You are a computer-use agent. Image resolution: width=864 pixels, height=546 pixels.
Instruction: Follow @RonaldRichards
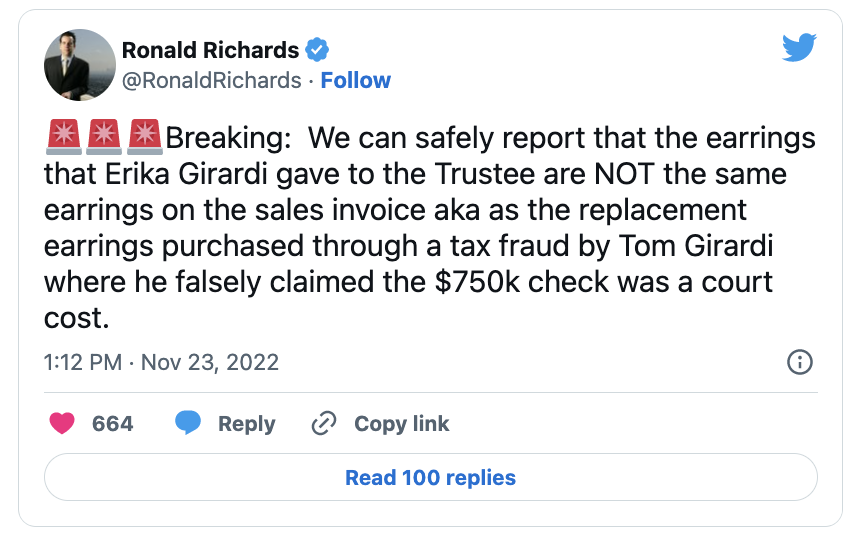[355, 80]
